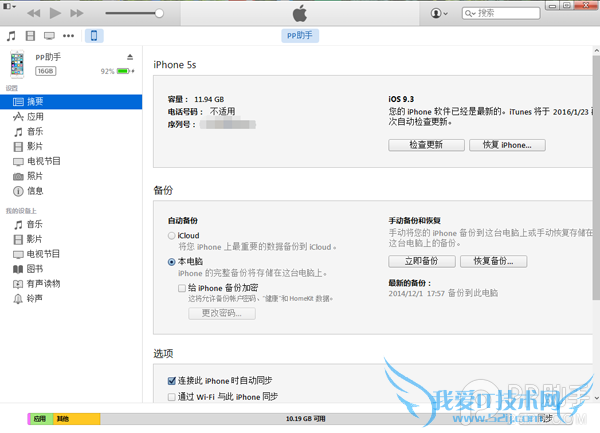Screen dimensions: 600x433
Task: Click the 应用 storage bar segment
Action: (41, 419)
